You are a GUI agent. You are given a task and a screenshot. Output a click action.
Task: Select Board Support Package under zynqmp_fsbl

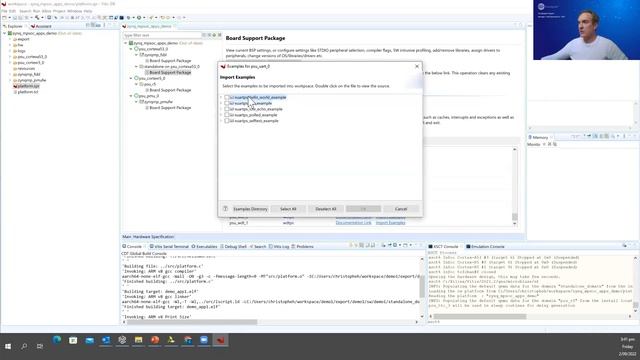click(168, 61)
